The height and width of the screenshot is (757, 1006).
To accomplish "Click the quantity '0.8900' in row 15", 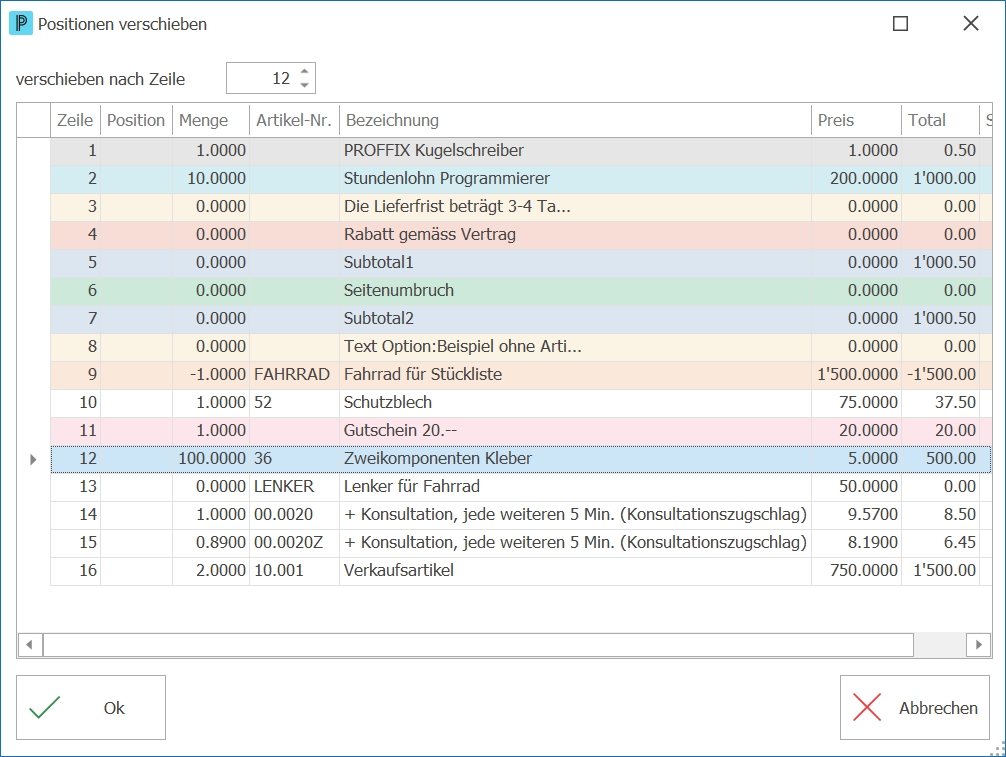I will (x=221, y=543).
